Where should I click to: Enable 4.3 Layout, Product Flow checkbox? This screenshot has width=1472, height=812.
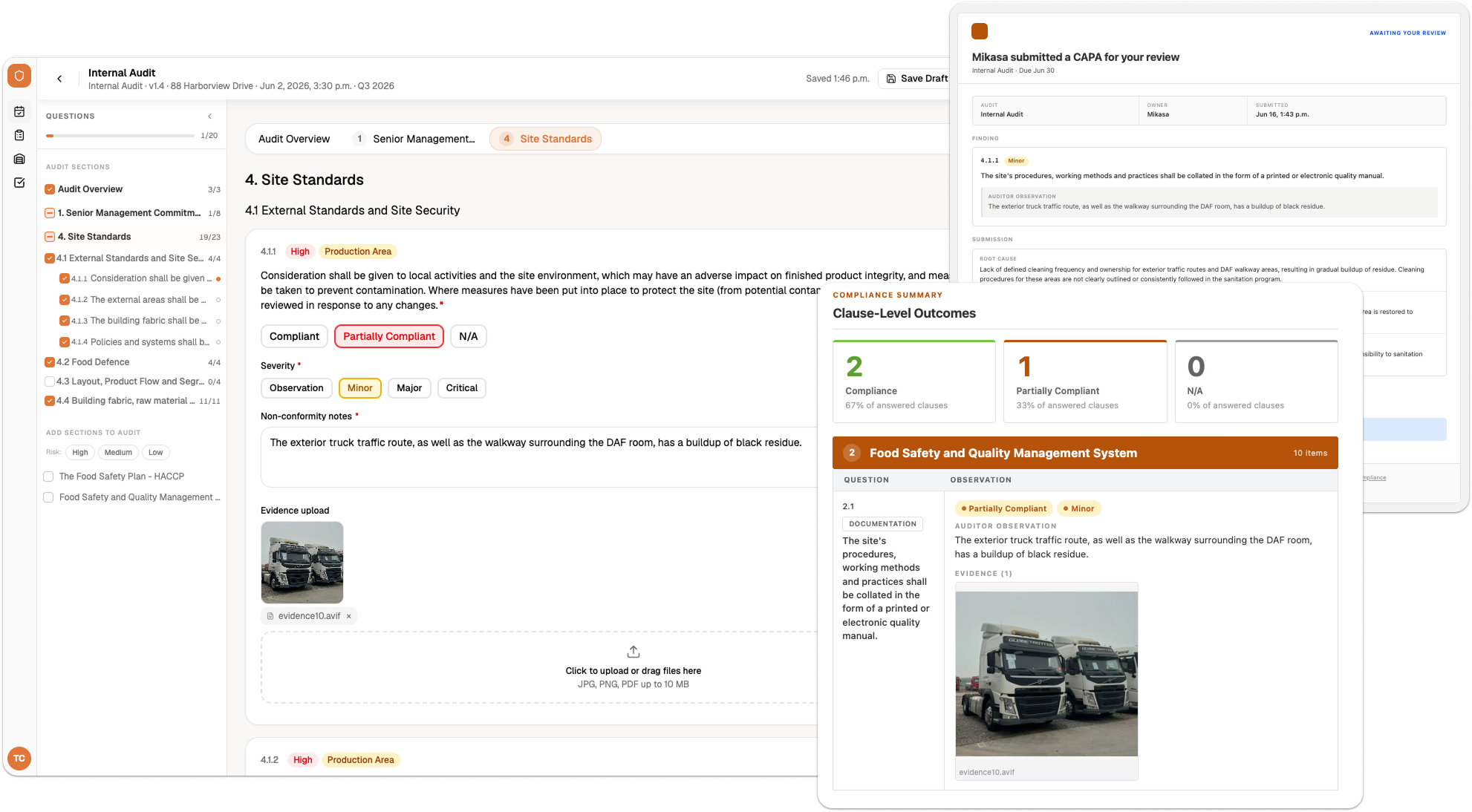click(50, 382)
